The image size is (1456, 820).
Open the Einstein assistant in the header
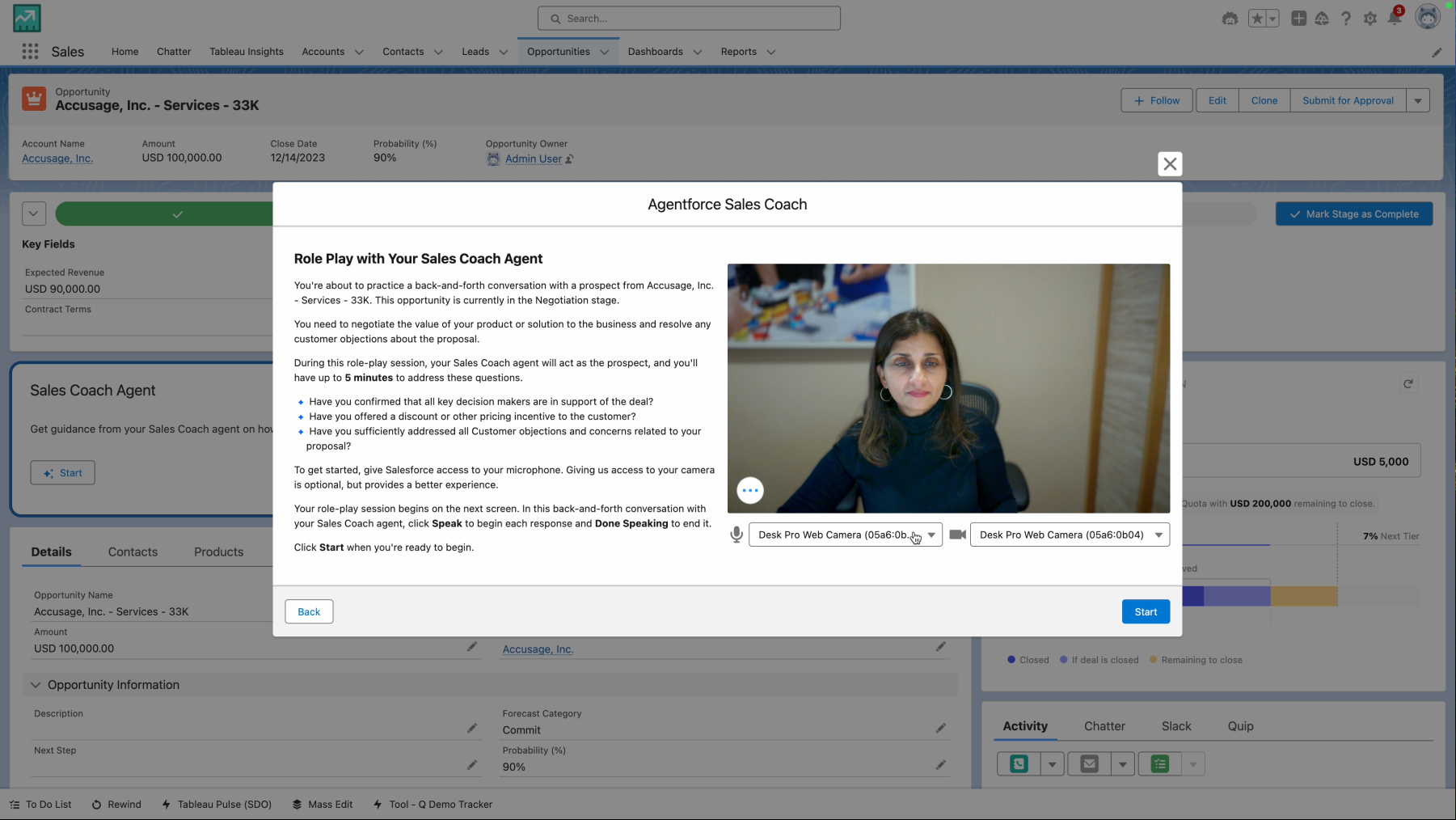(x=1230, y=19)
